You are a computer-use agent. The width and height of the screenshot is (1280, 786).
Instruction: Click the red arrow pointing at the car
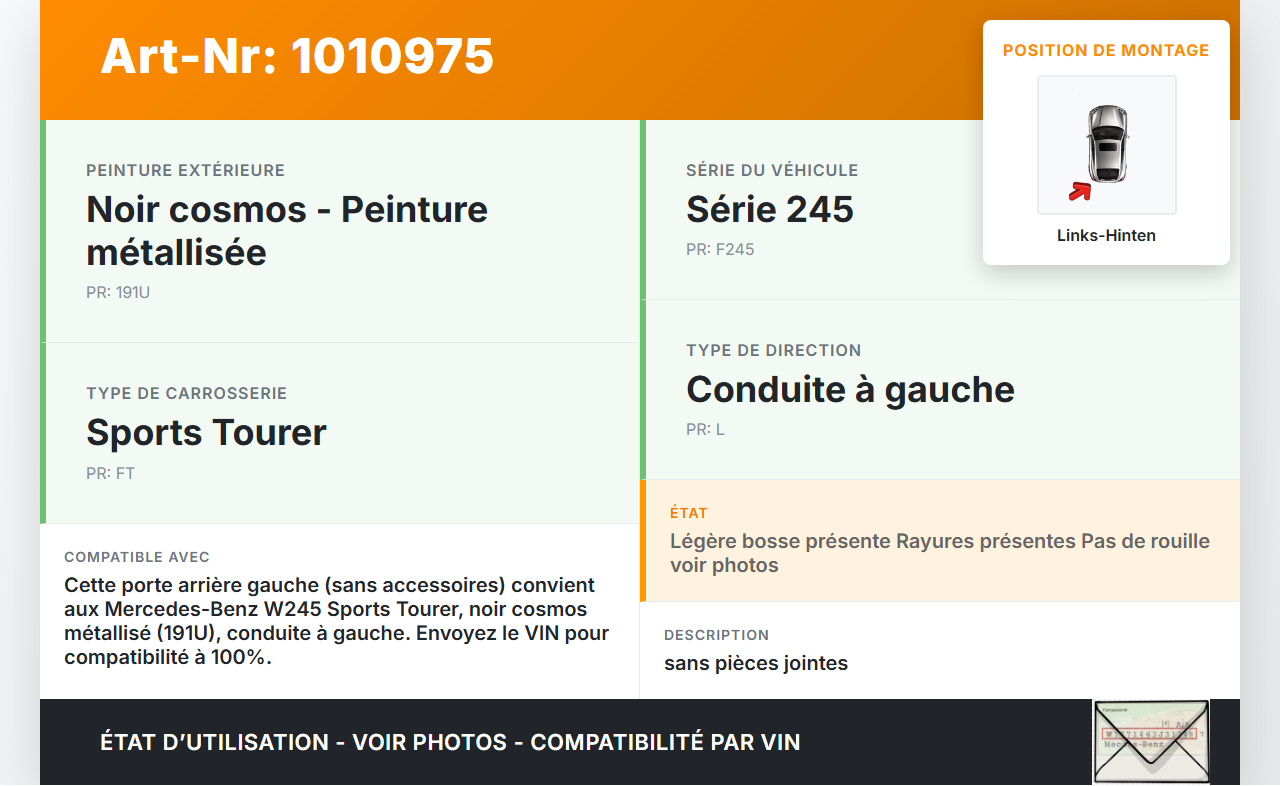[1079, 191]
